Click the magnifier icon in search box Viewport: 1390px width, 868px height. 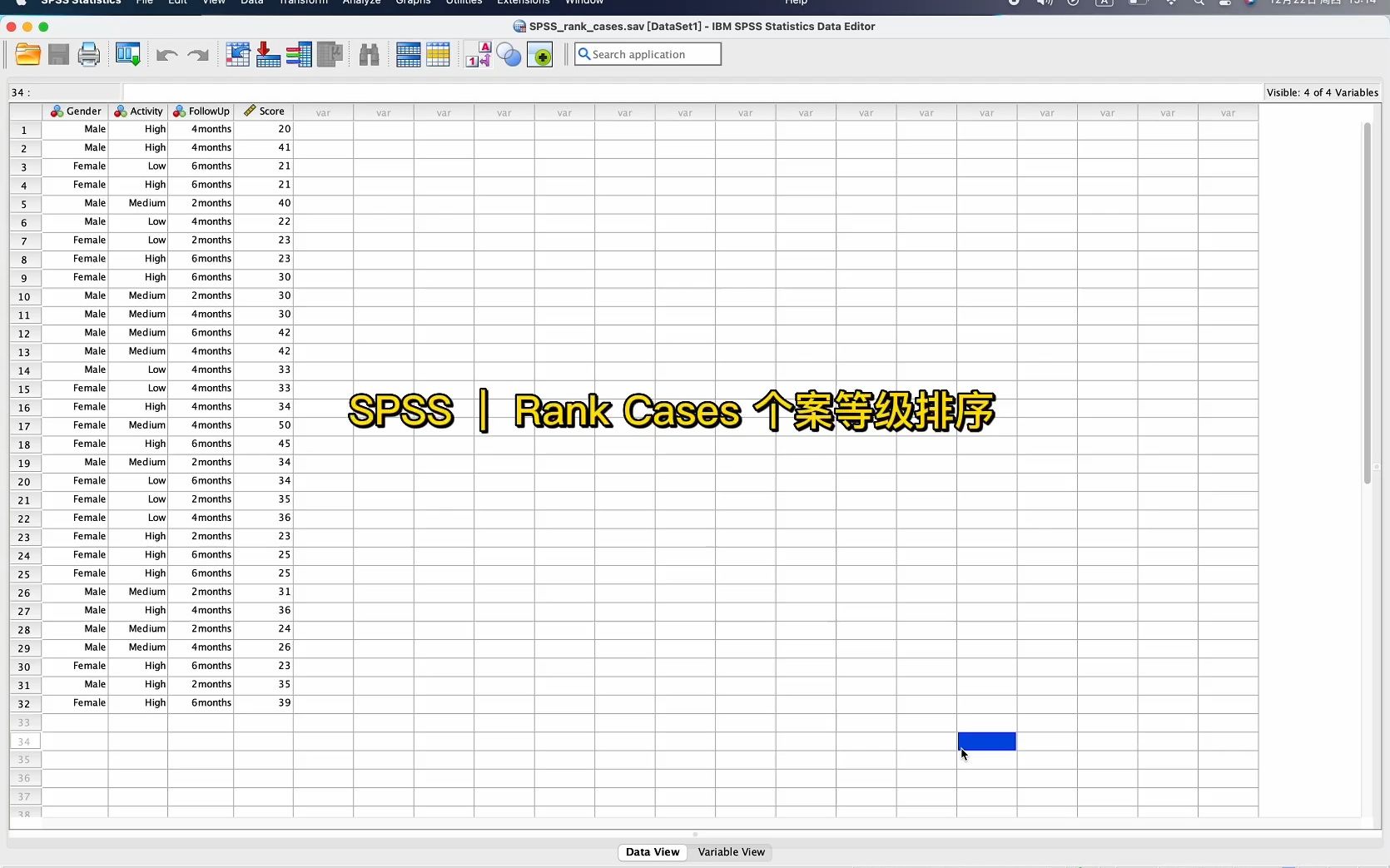584,54
